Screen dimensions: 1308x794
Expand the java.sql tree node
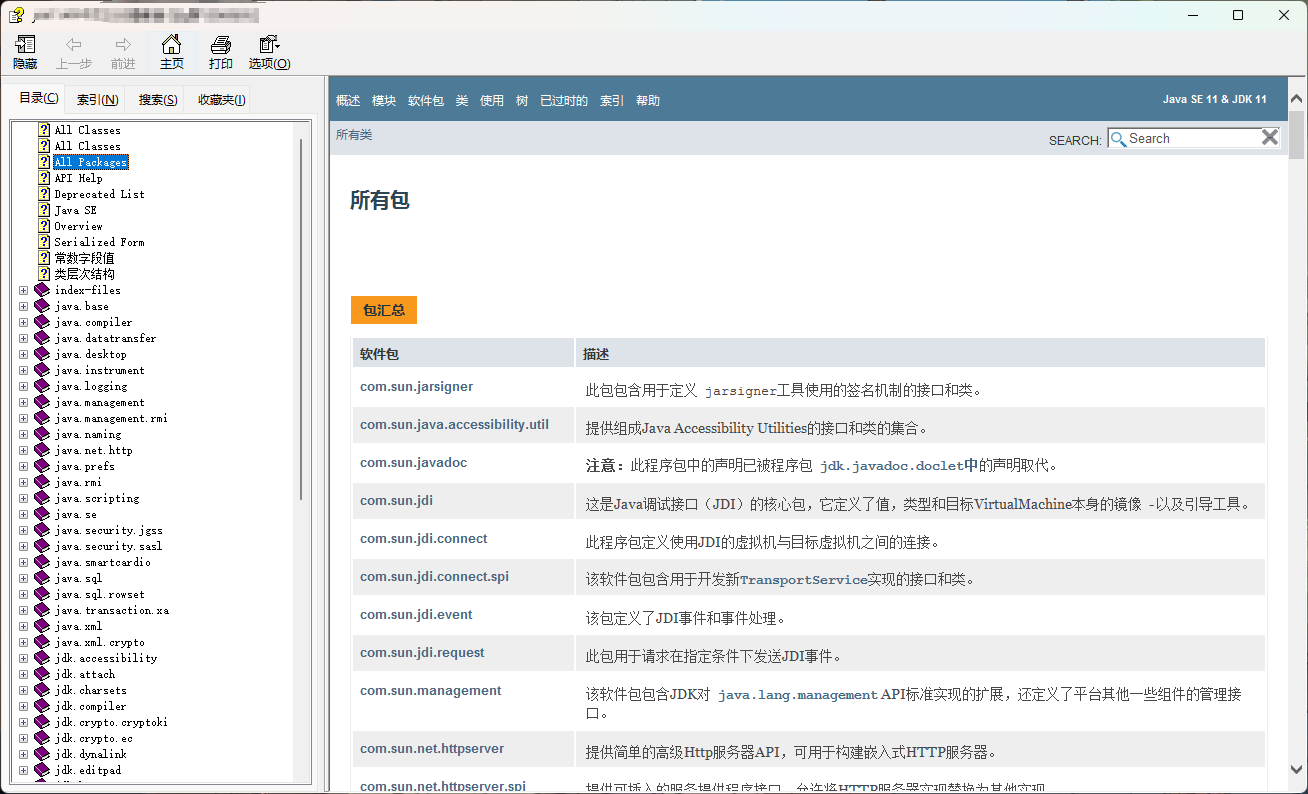pos(23,578)
